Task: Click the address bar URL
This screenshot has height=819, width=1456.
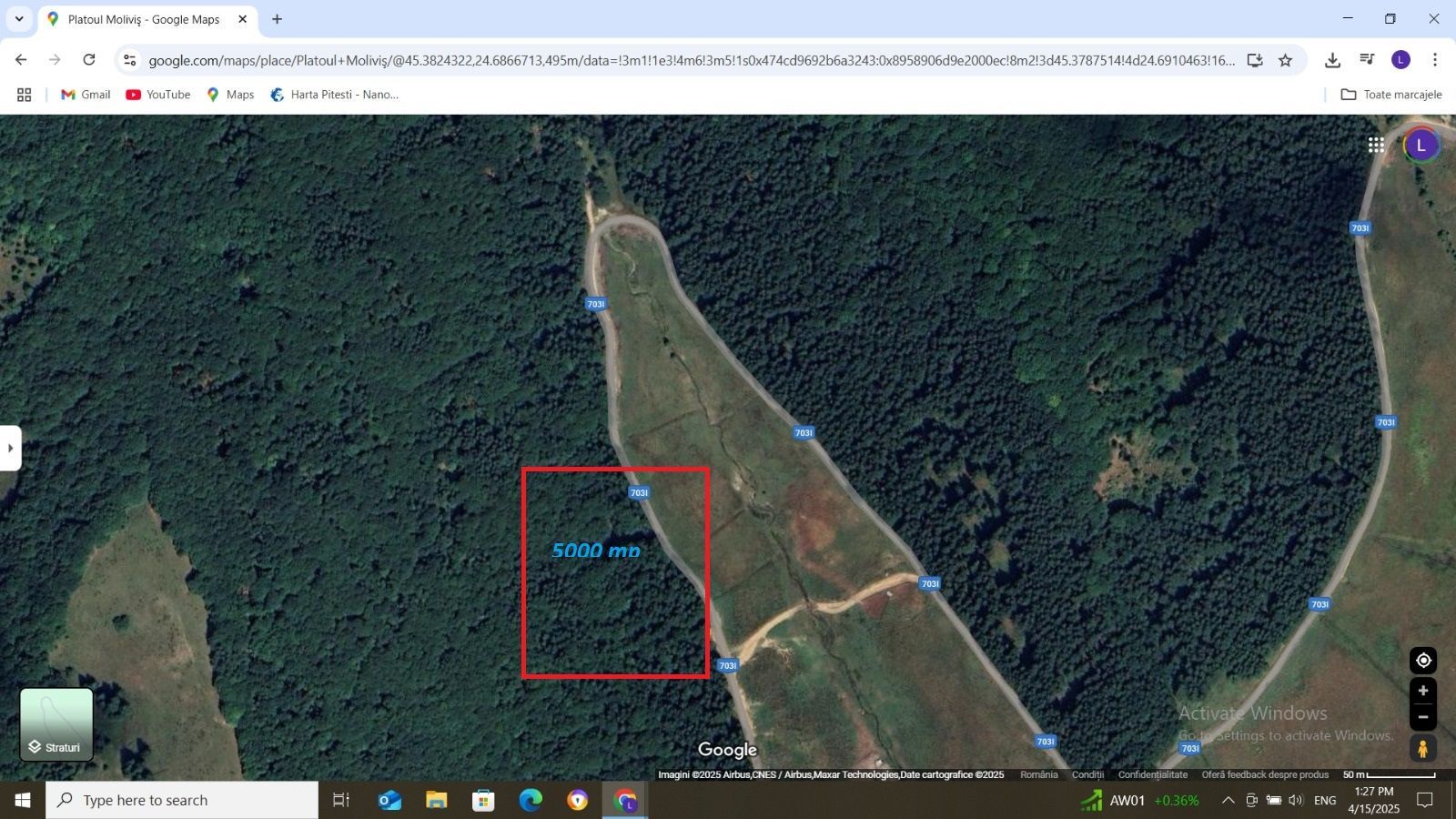Action: [692, 60]
